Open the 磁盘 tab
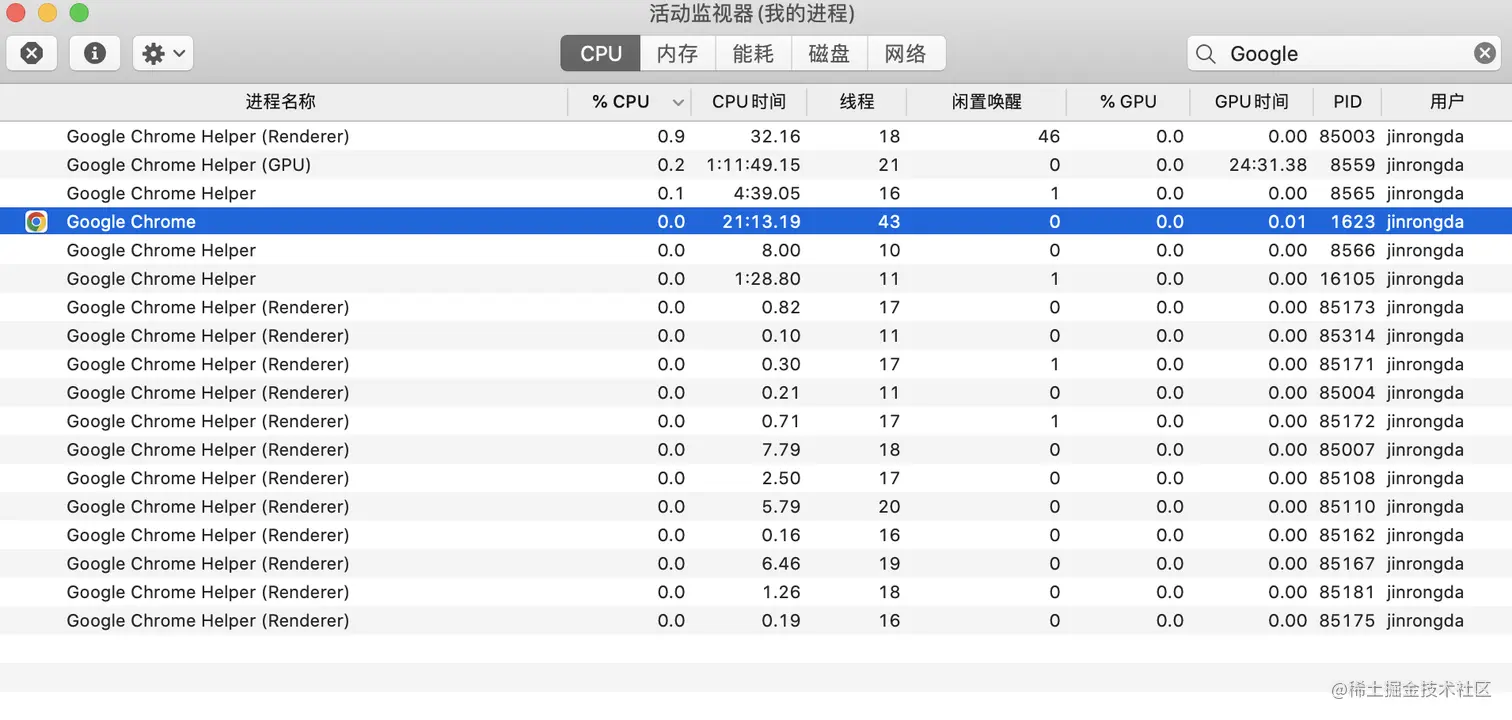The width and height of the screenshot is (1512, 720). pos(829,54)
